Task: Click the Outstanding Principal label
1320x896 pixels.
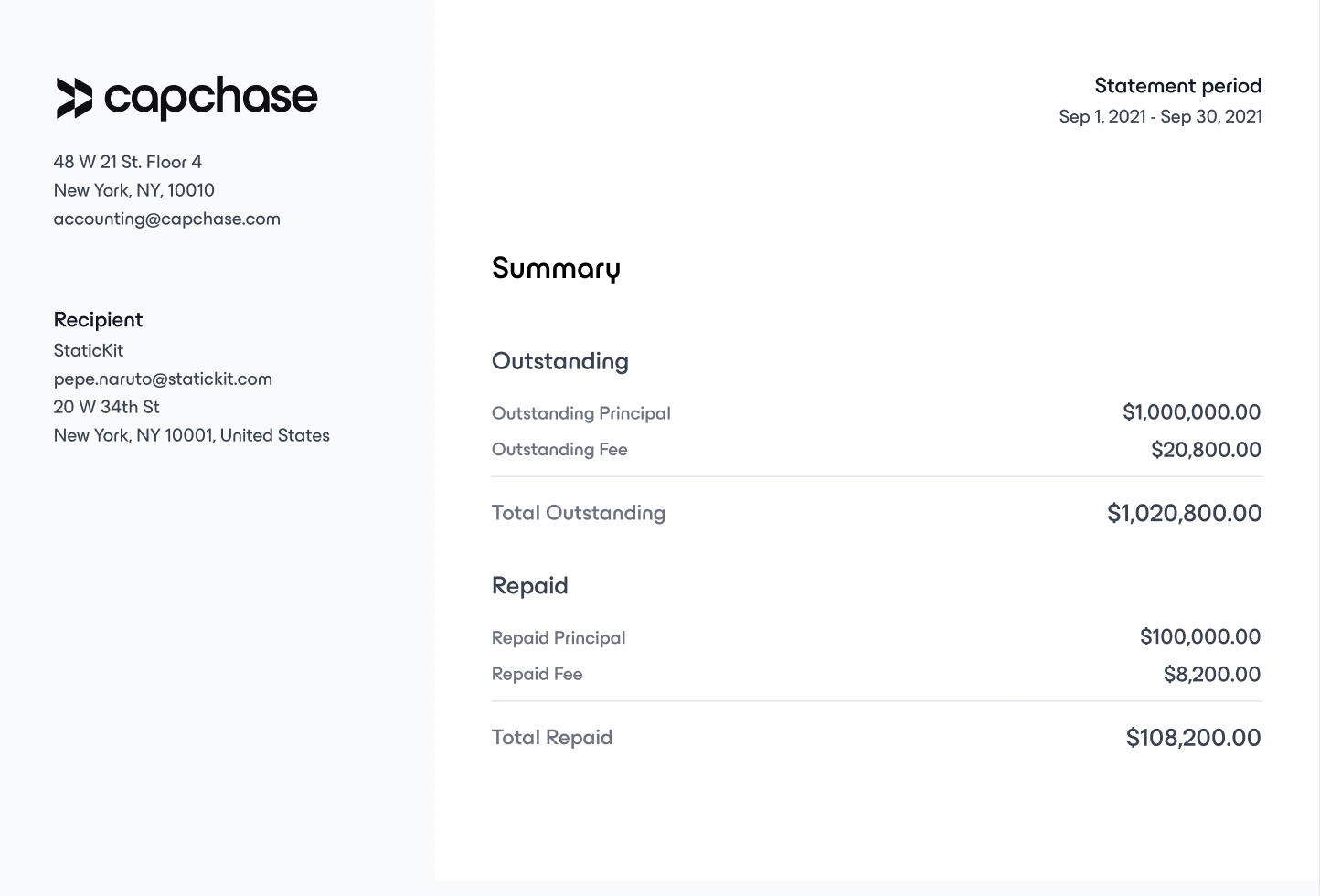Action: 581,413
